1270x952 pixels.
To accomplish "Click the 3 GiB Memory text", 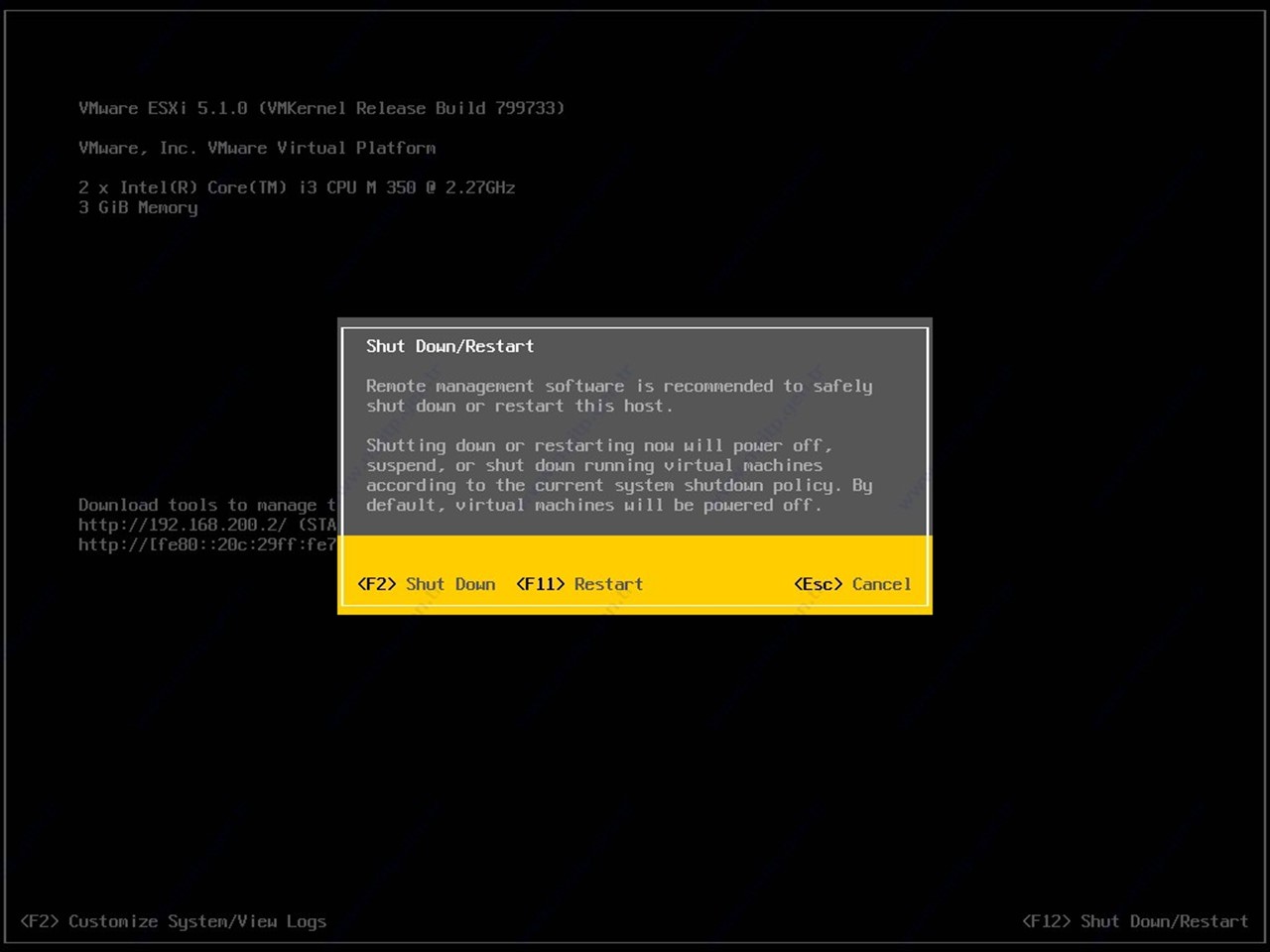I will 138,207.
